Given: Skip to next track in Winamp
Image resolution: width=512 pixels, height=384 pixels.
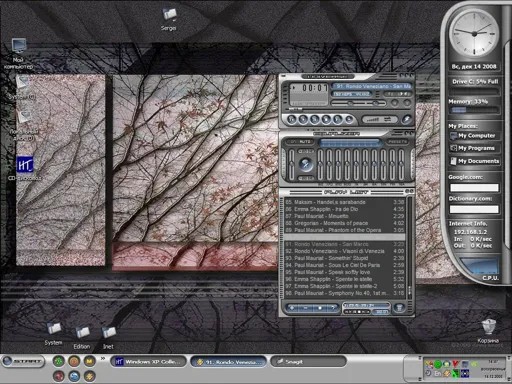Looking at the screenshot, I should coord(337,119).
